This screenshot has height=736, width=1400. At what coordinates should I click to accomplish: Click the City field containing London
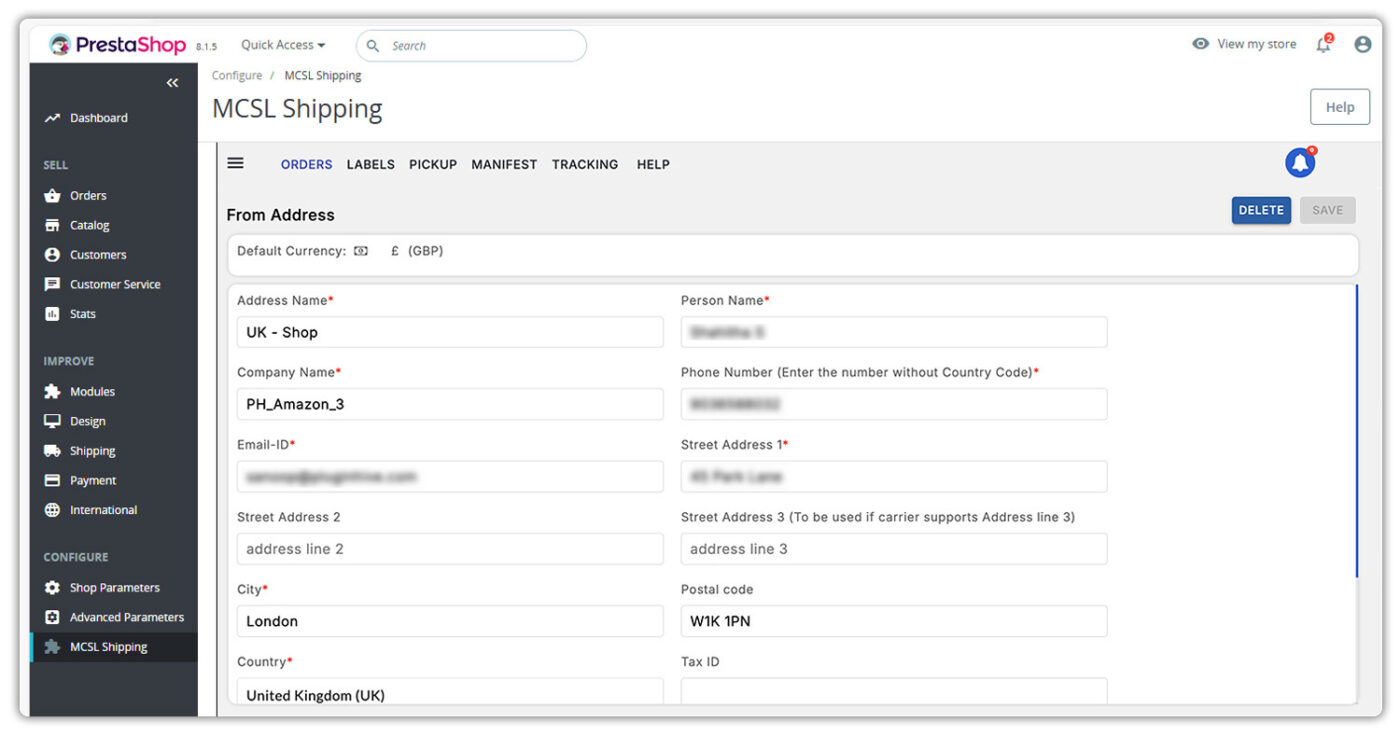pyautogui.click(x=450, y=621)
